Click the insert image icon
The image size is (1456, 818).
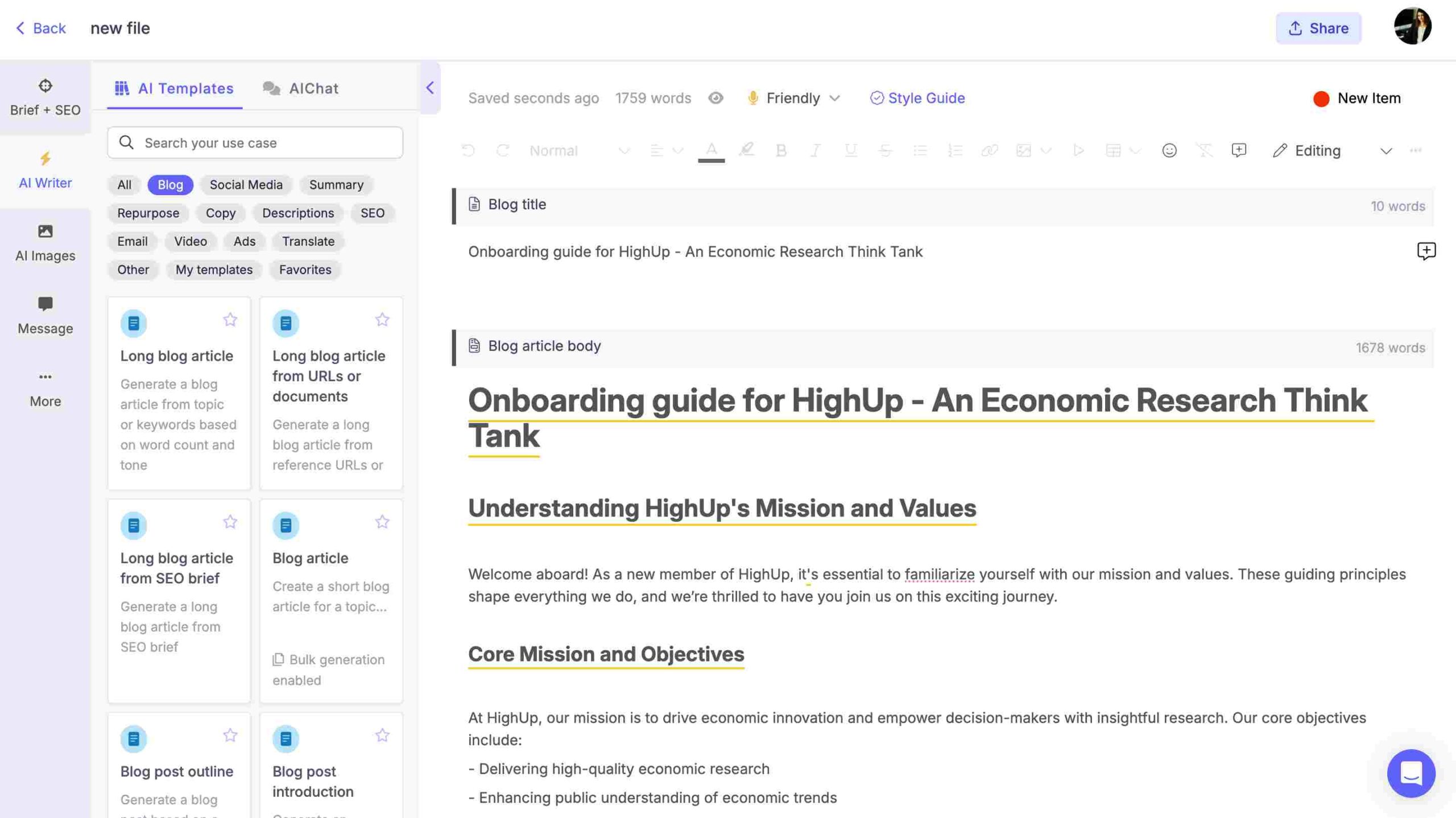coord(1022,151)
